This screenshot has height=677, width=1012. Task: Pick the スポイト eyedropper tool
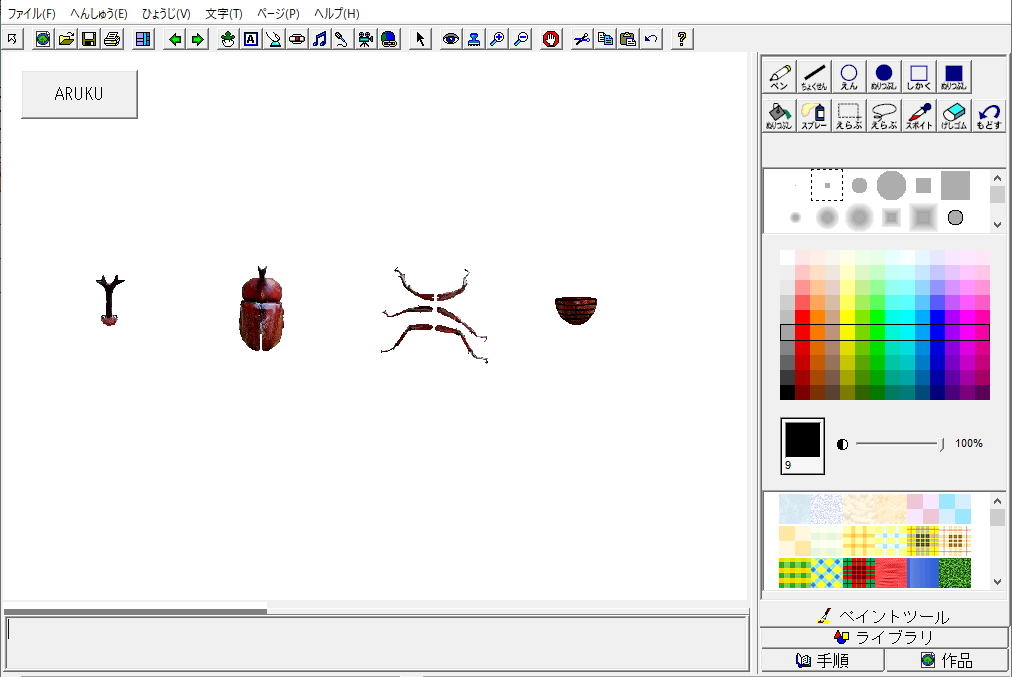[x=919, y=117]
